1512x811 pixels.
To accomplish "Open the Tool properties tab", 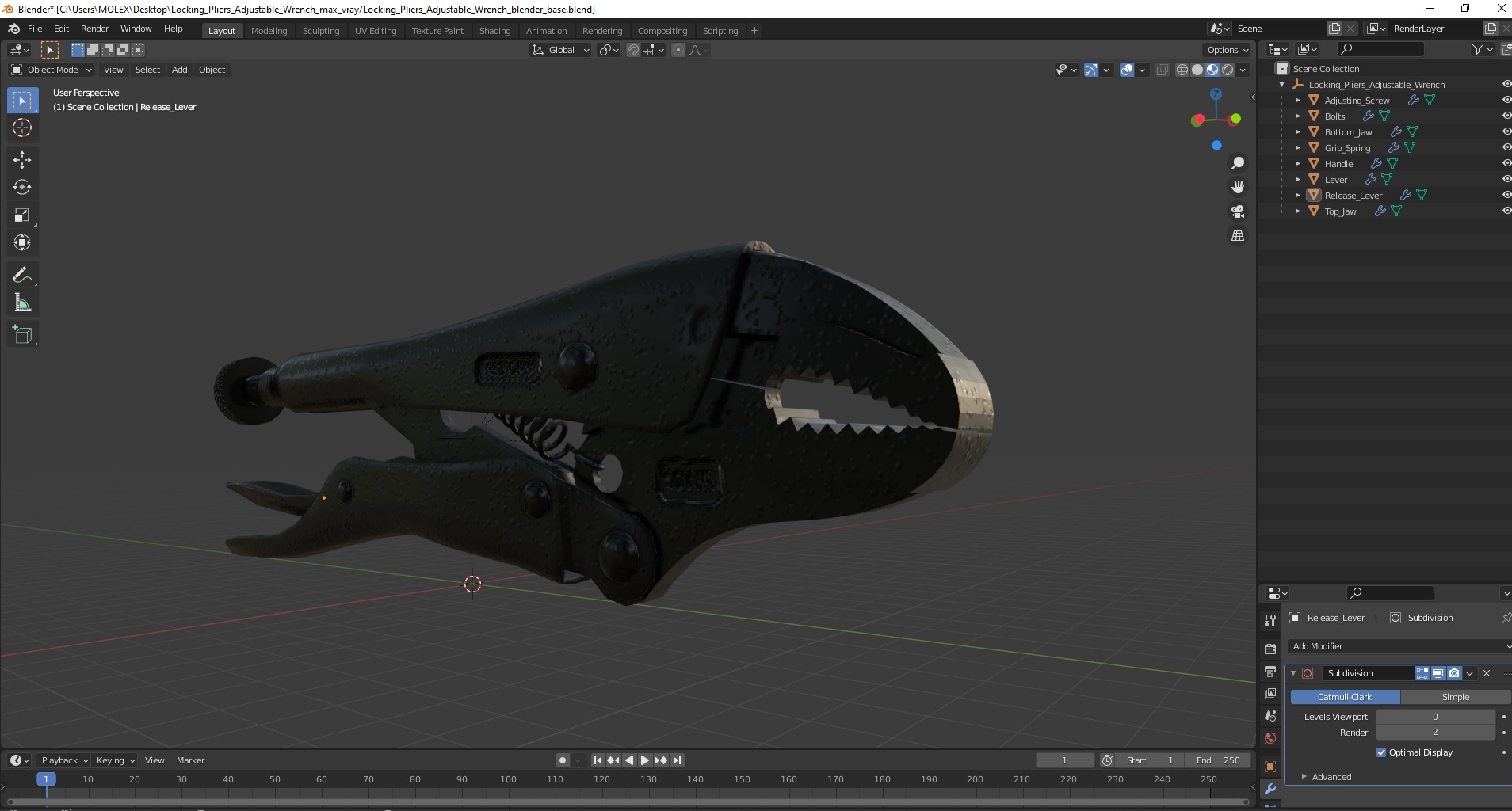I will click(x=1270, y=621).
